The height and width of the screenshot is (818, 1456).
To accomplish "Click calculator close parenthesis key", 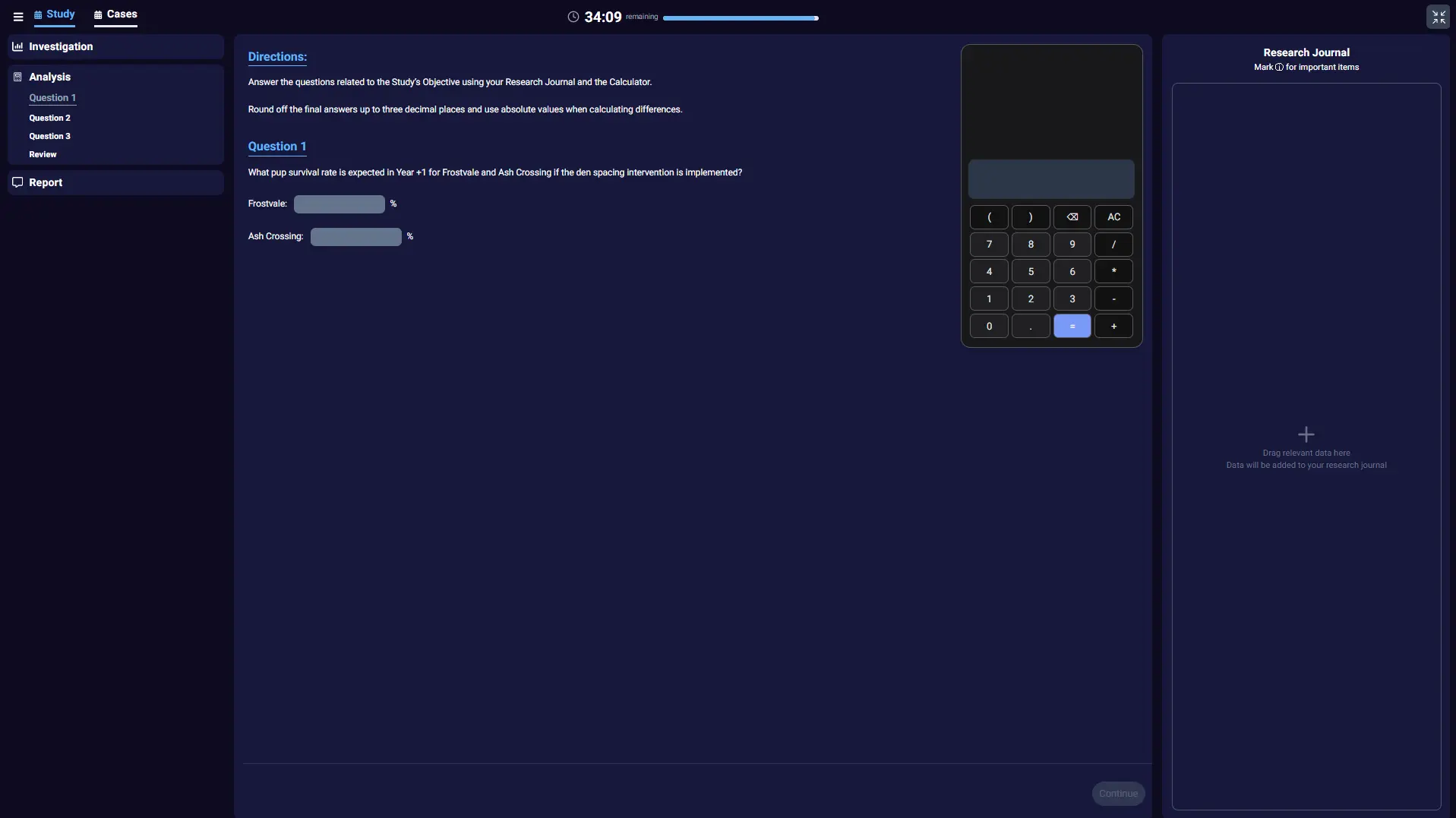I will [x=1031, y=217].
